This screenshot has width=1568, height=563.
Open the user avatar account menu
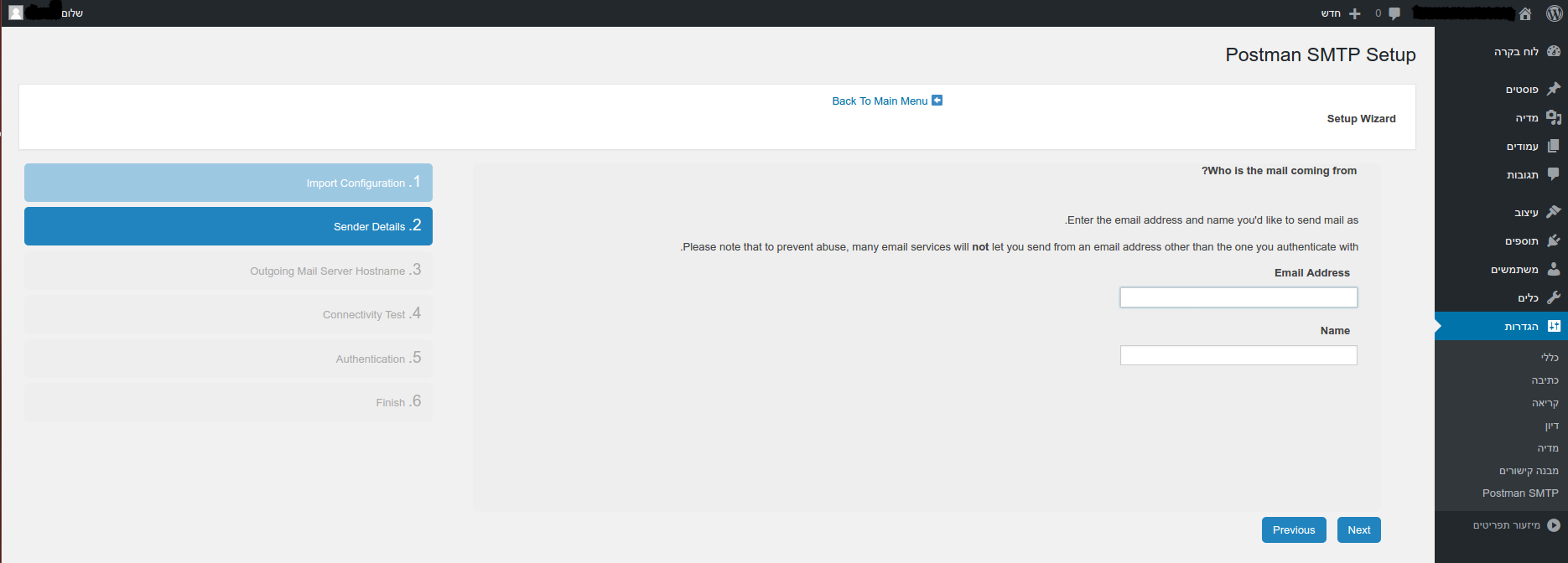coord(16,13)
